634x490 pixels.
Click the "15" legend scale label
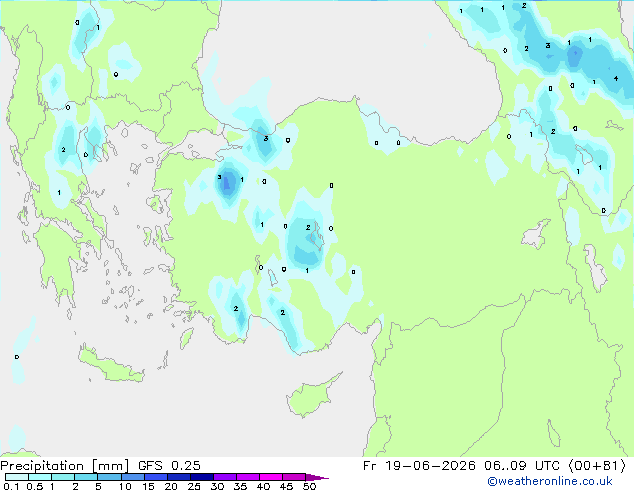coord(148,486)
